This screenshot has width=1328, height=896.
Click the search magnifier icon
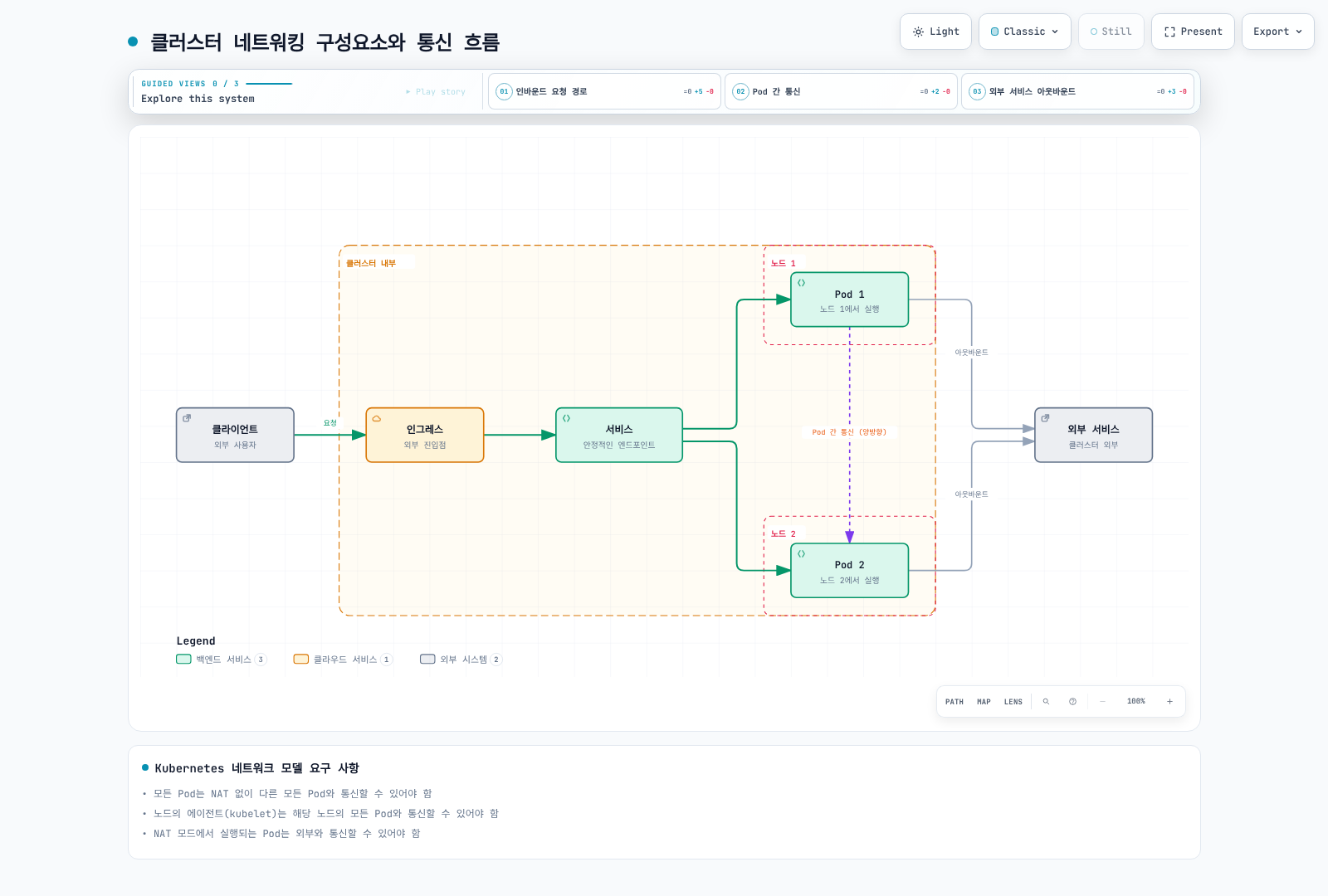pyautogui.click(x=1046, y=702)
